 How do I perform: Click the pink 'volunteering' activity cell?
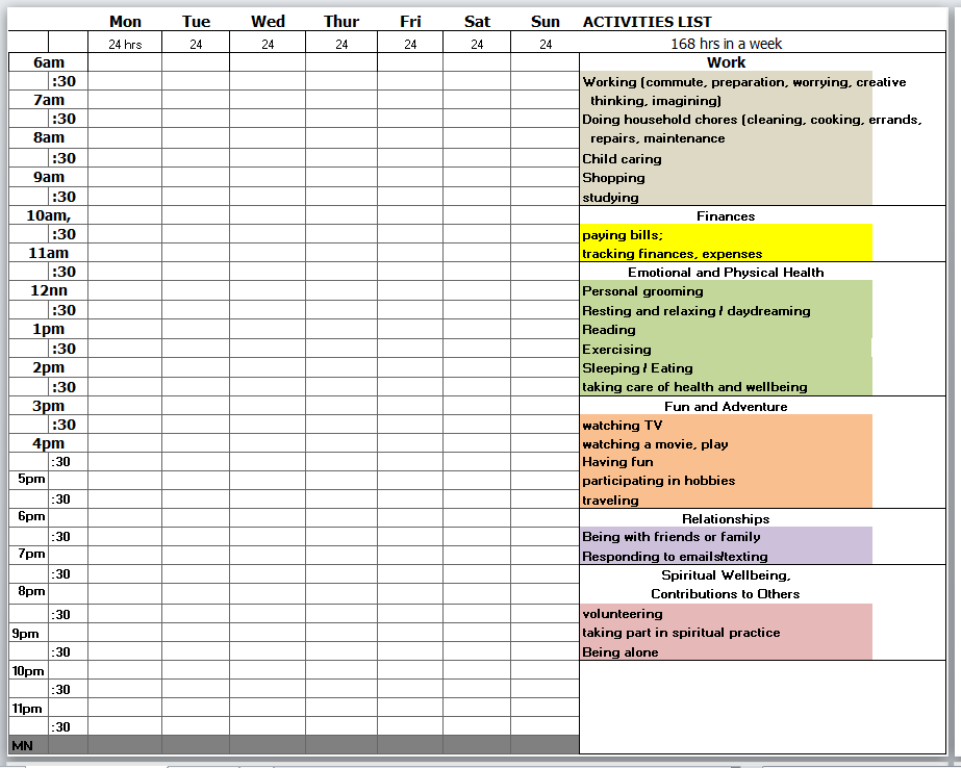coord(622,614)
